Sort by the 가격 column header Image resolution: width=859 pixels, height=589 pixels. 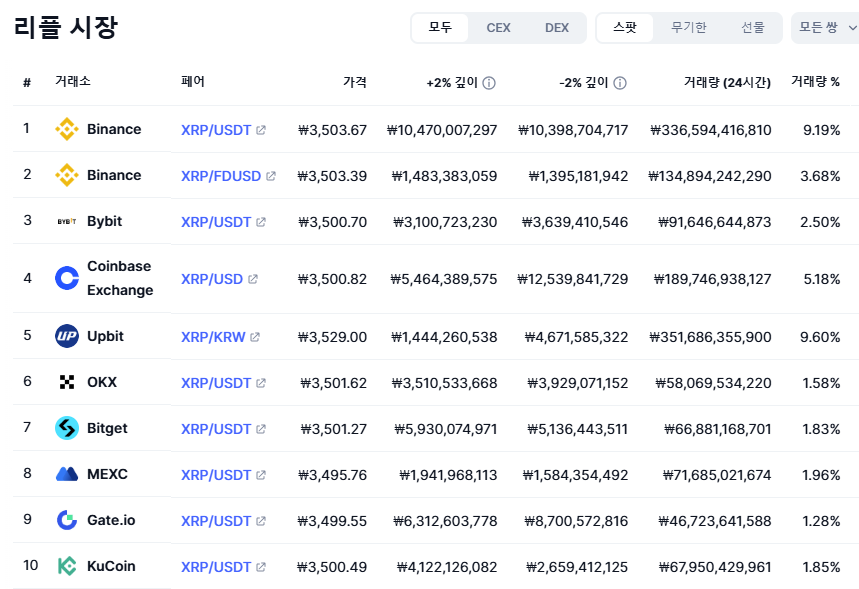click(355, 82)
